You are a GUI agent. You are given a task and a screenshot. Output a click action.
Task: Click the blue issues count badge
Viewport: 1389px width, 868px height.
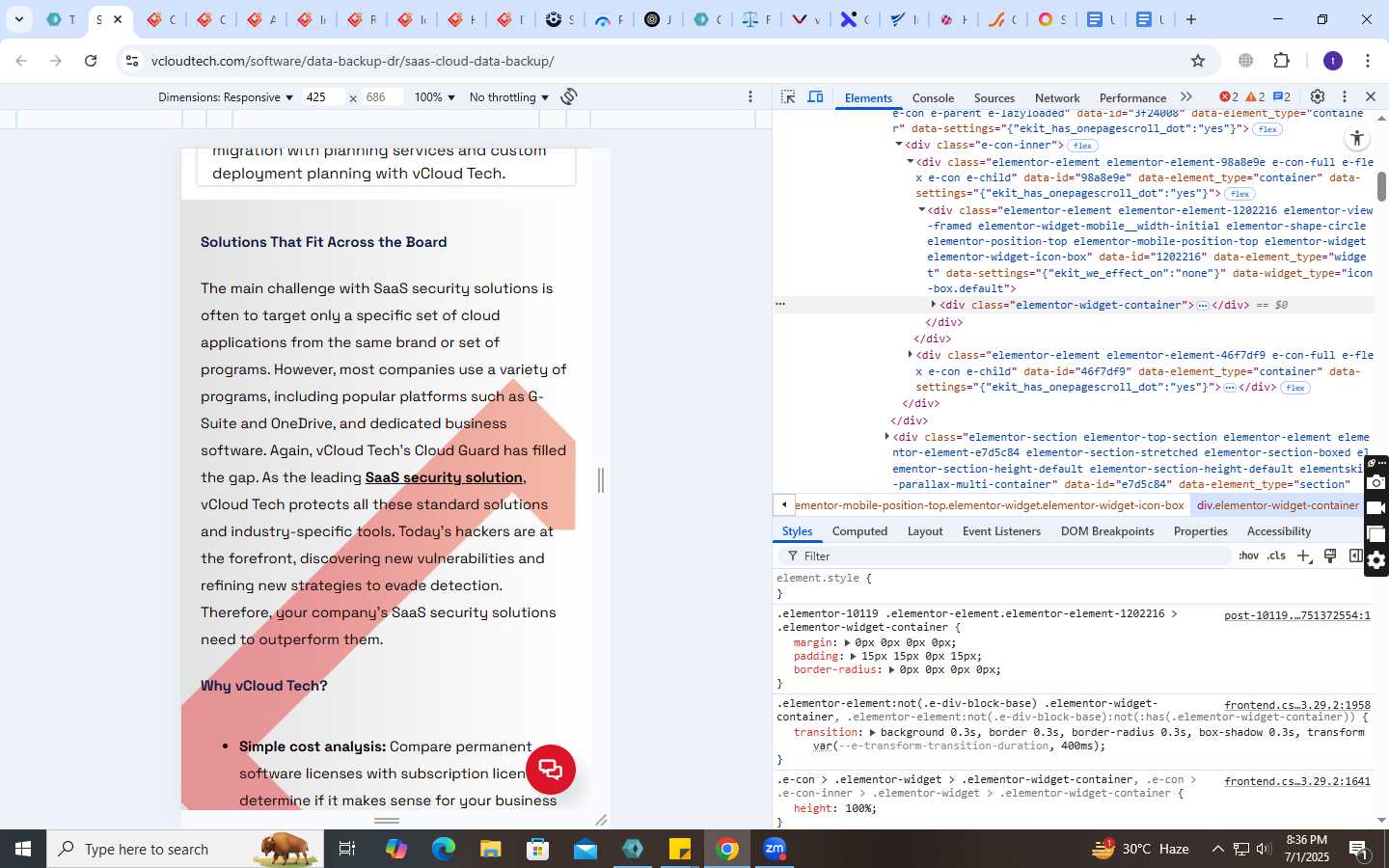coord(1282,96)
